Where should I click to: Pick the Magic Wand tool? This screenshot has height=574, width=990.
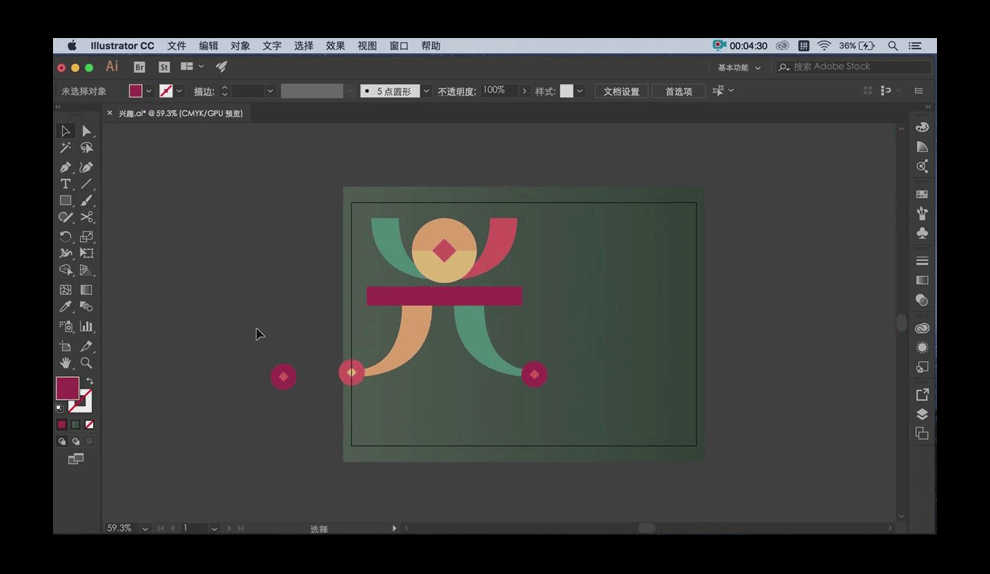click(65, 148)
